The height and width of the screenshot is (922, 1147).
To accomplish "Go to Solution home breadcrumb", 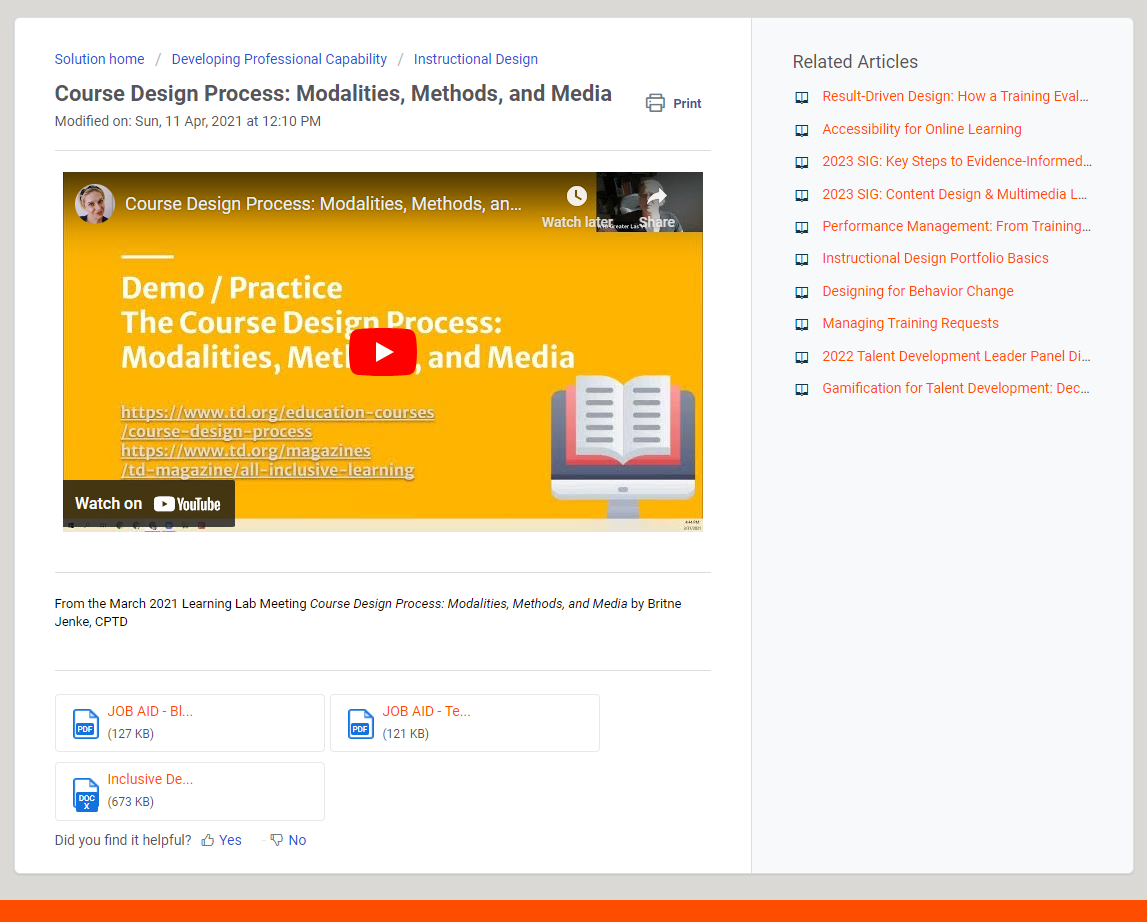I will 99,59.
